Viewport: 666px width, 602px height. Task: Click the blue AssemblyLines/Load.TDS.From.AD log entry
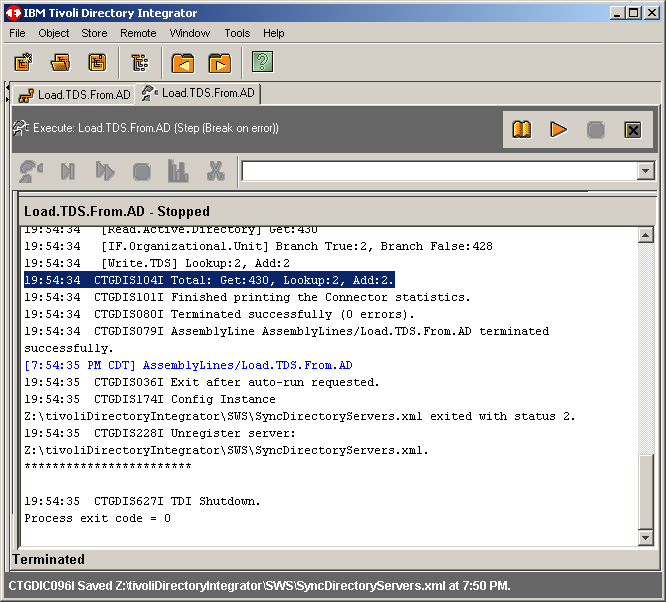point(188,365)
